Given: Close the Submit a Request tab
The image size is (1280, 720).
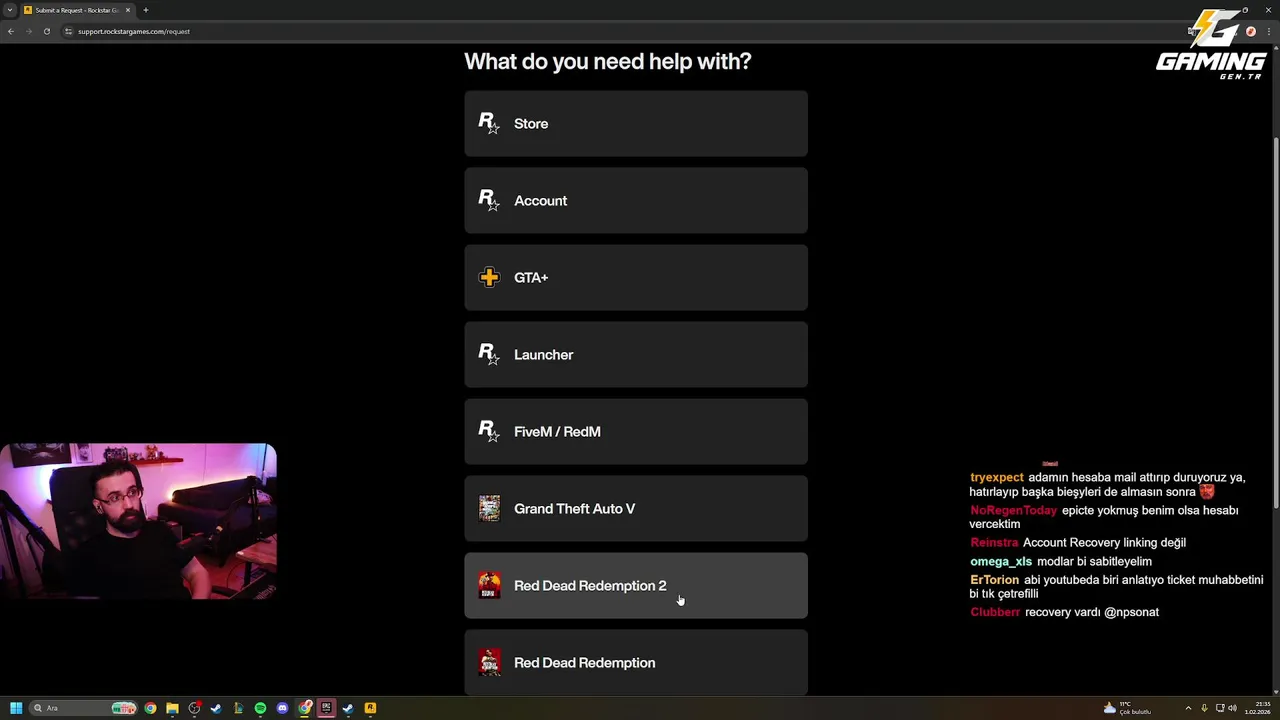Looking at the screenshot, I should pyautogui.click(x=128, y=10).
